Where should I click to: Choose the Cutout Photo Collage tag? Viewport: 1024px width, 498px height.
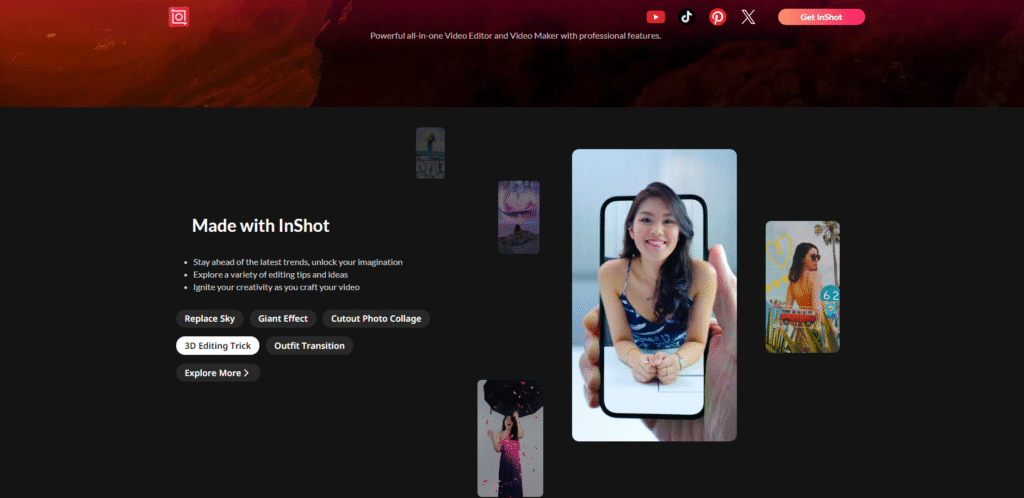(x=376, y=319)
